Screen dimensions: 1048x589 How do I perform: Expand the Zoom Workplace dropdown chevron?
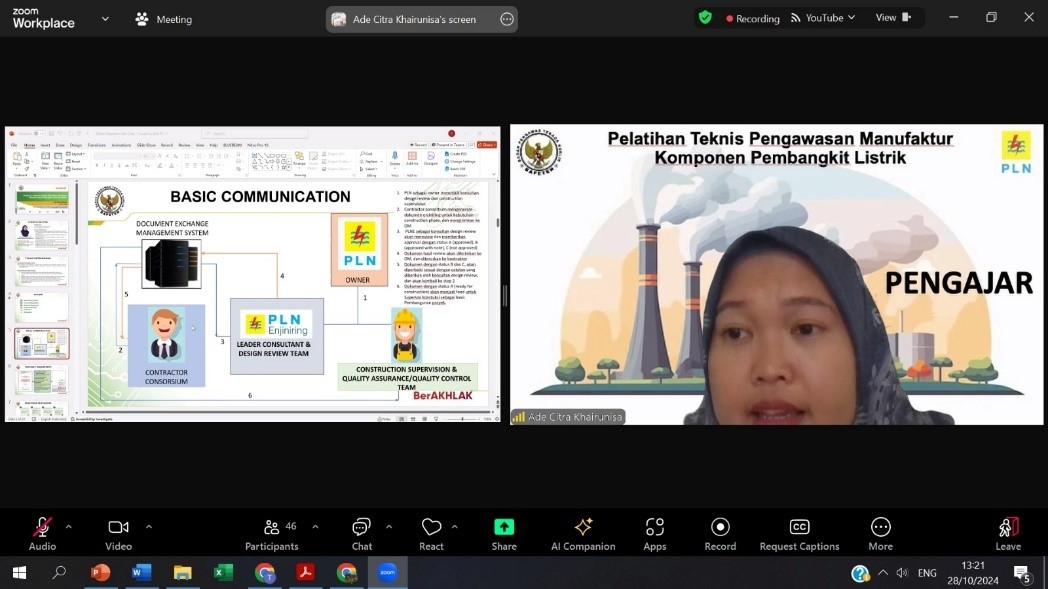(105, 19)
